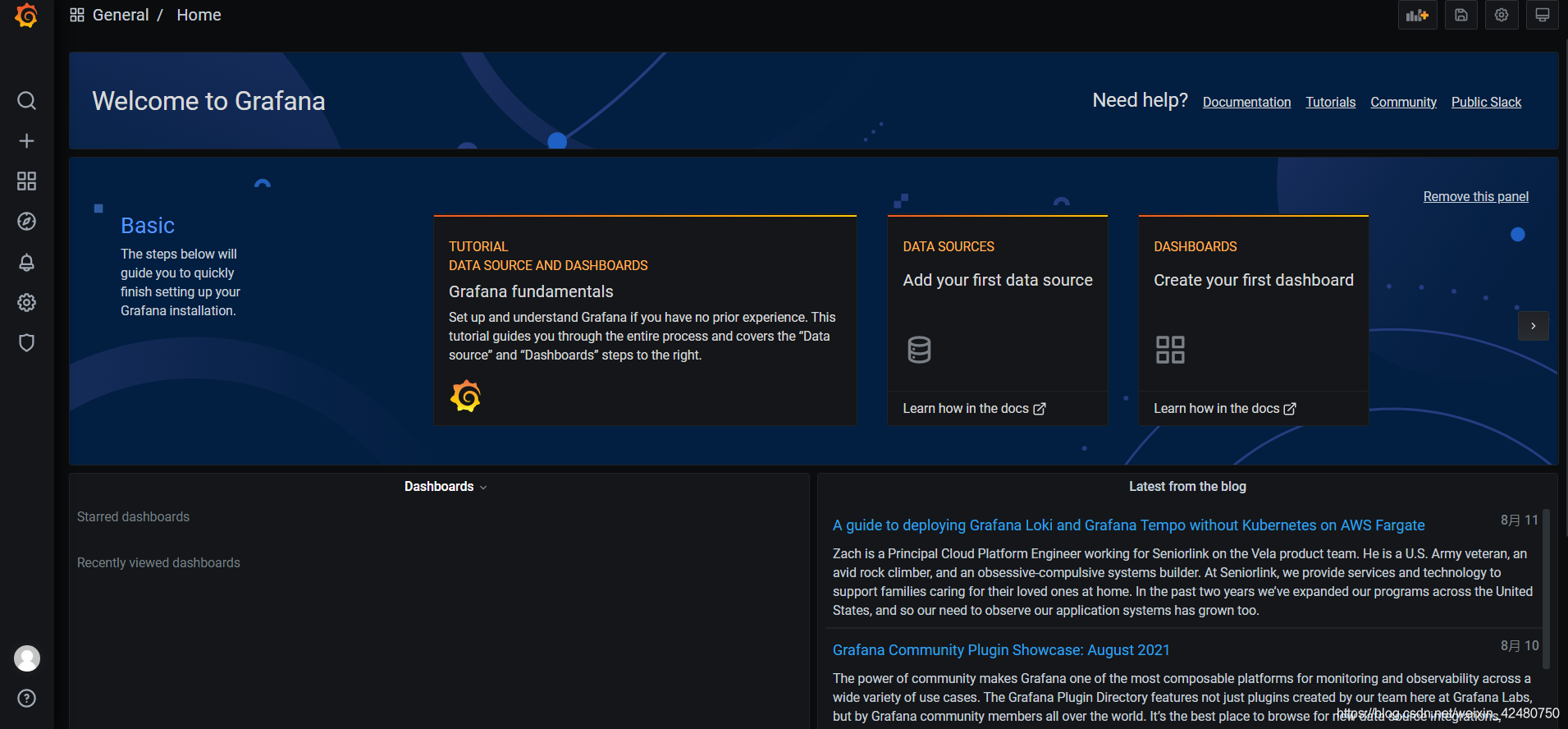Image resolution: width=1568 pixels, height=729 pixels.
Task: Click the 8月 11 blog date
Action: (1520, 520)
